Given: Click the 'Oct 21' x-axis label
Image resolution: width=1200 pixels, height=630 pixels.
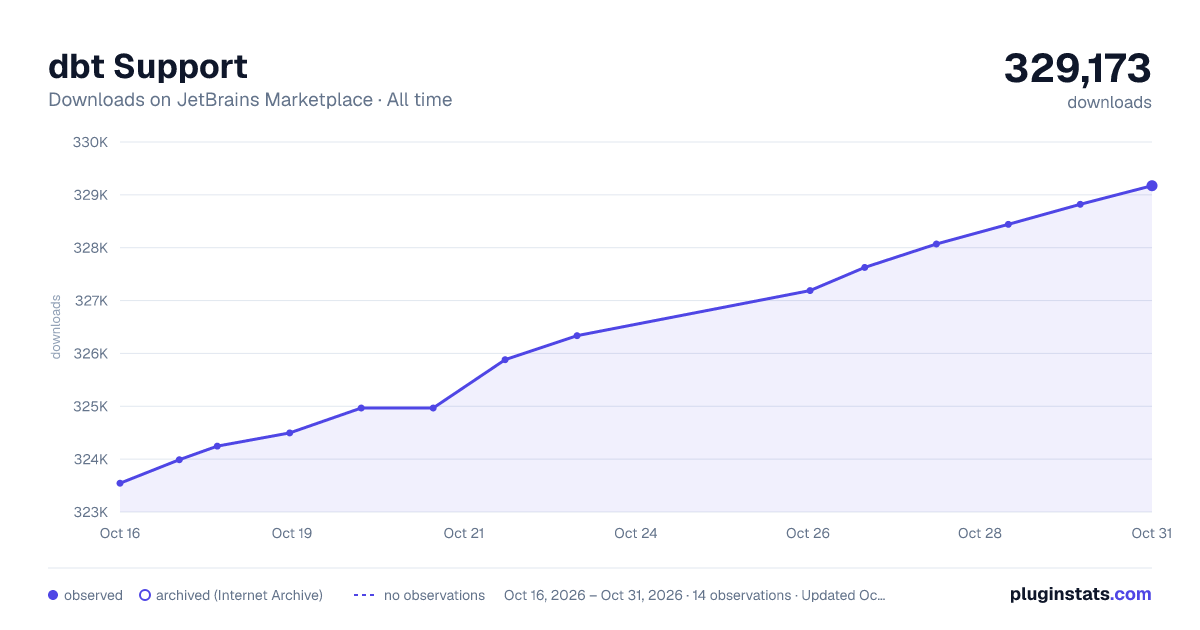Looking at the screenshot, I should pos(464,533).
